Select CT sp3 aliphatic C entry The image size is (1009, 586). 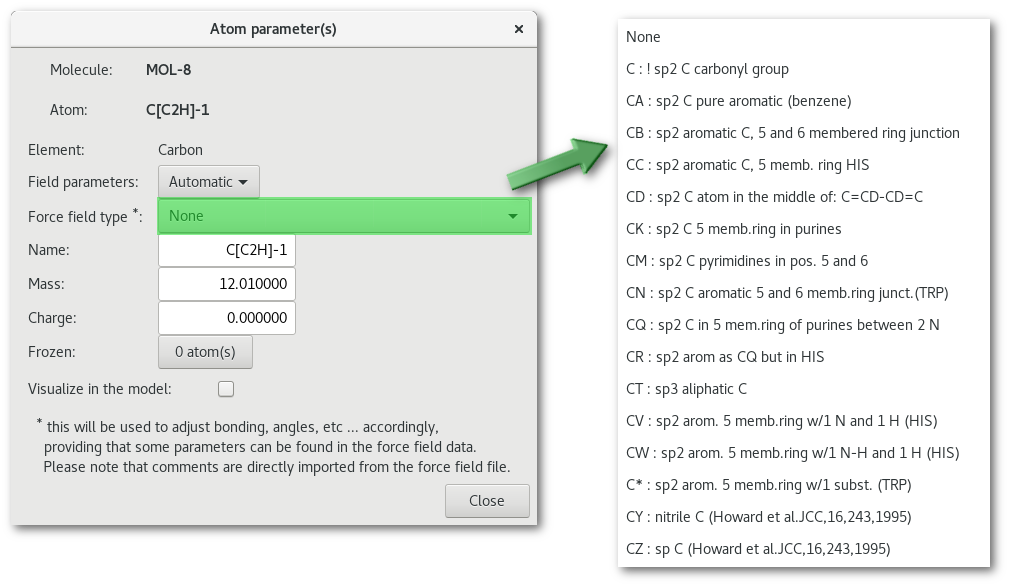[x=686, y=389]
